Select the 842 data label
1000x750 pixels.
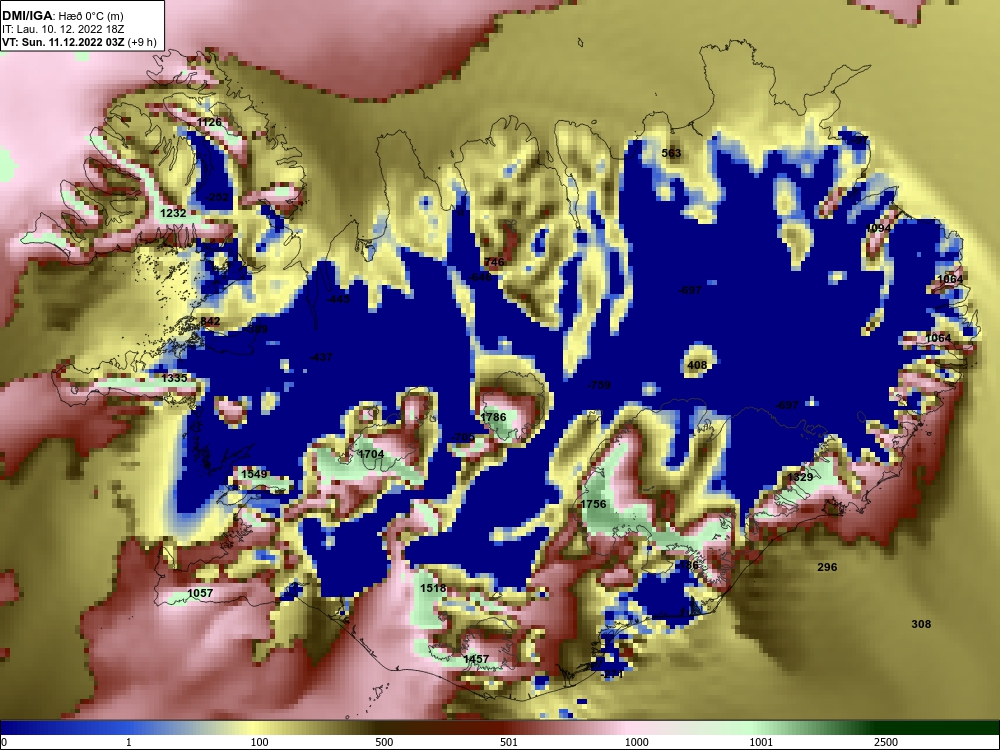(x=210, y=321)
